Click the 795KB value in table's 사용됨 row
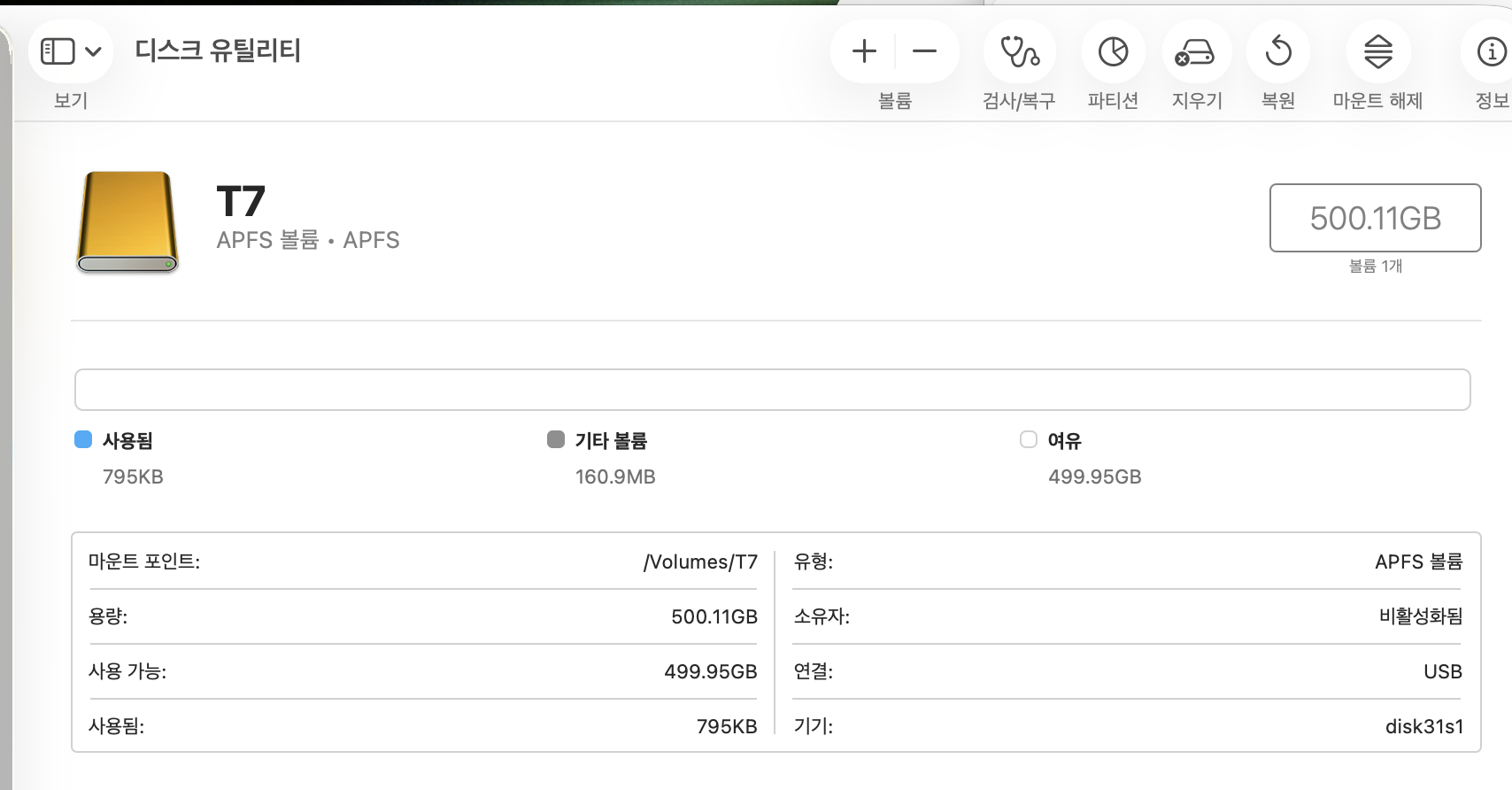This screenshot has width=1512, height=790. 727,726
